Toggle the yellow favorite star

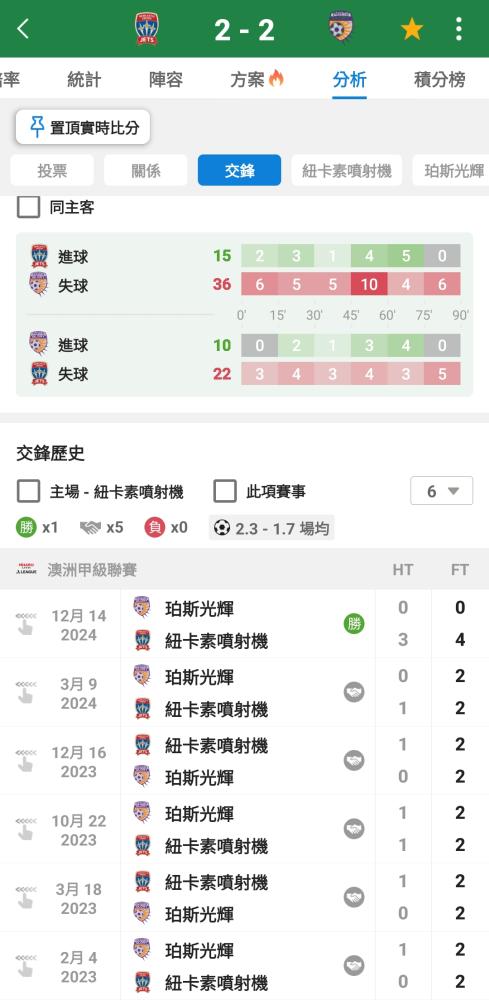click(x=411, y=29)
